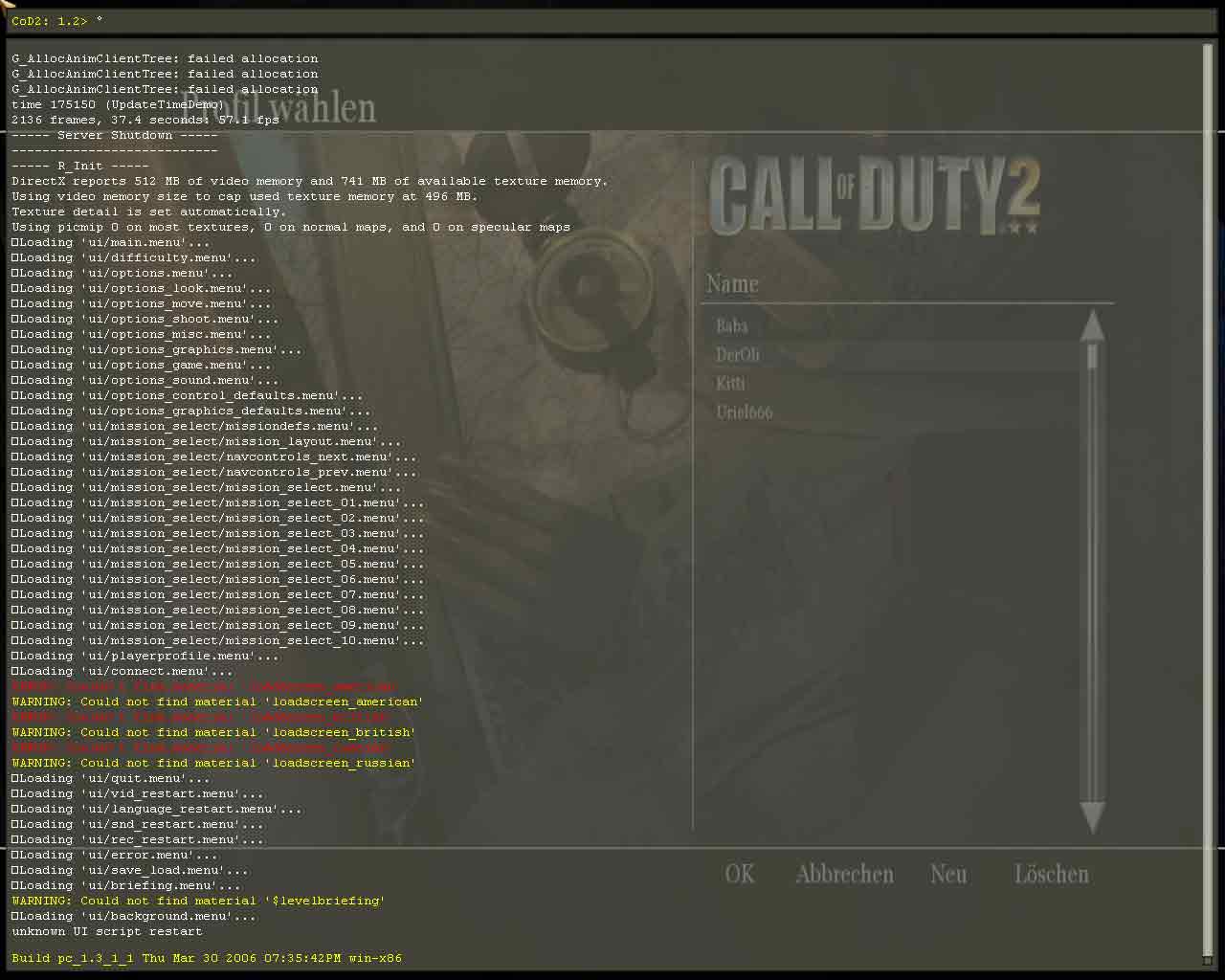
Task: Click the Neu button to create profile
Action: (948, 874)
